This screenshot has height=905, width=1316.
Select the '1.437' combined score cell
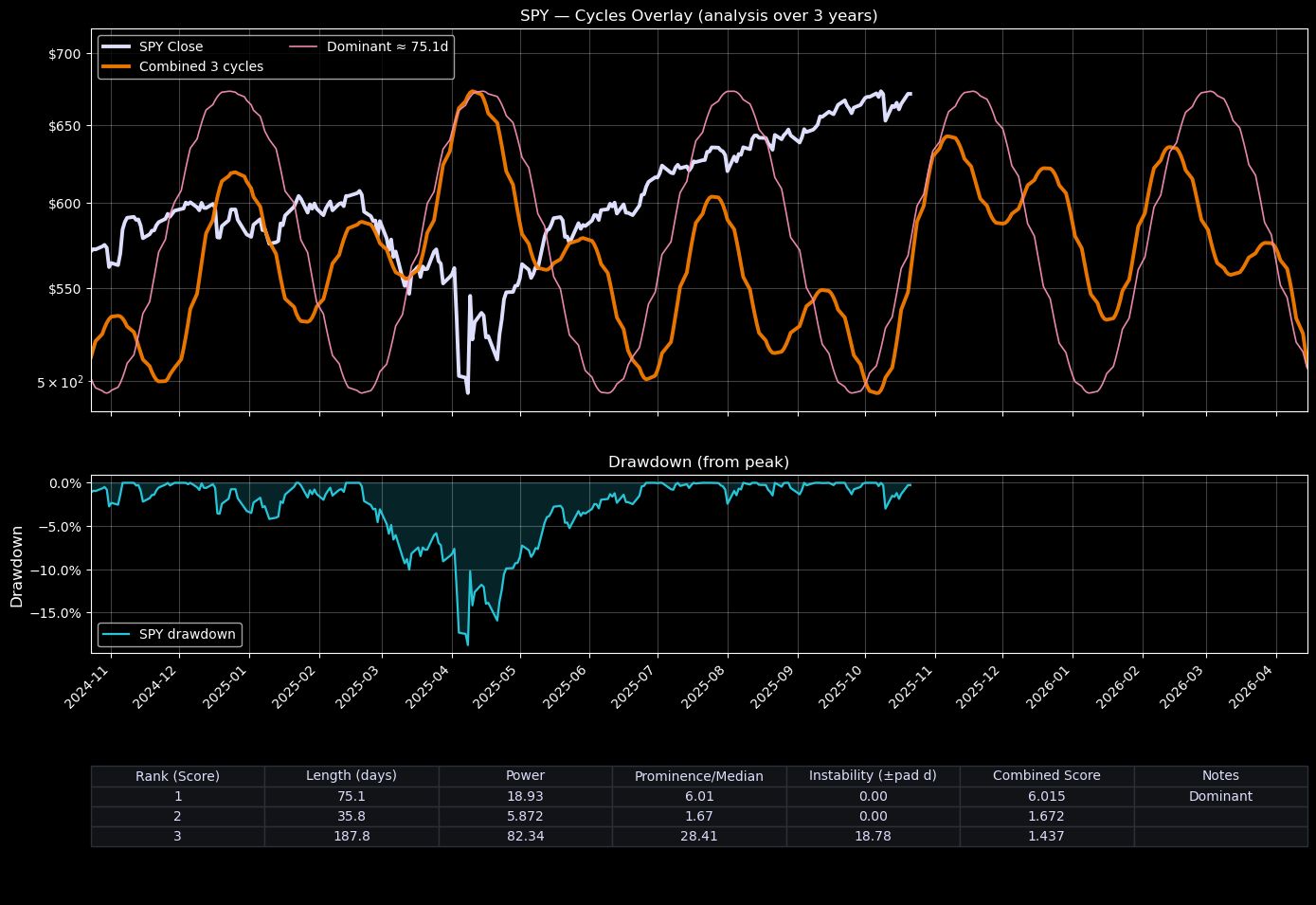point(1047,836)
